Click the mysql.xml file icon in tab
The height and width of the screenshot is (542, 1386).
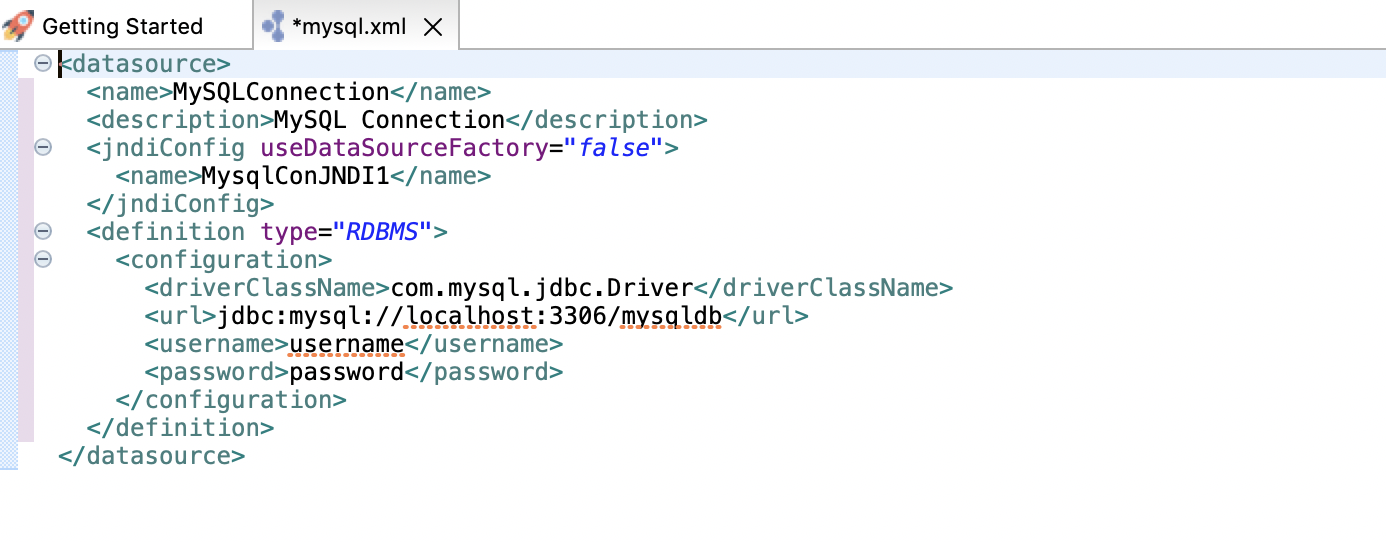point(273,27)
